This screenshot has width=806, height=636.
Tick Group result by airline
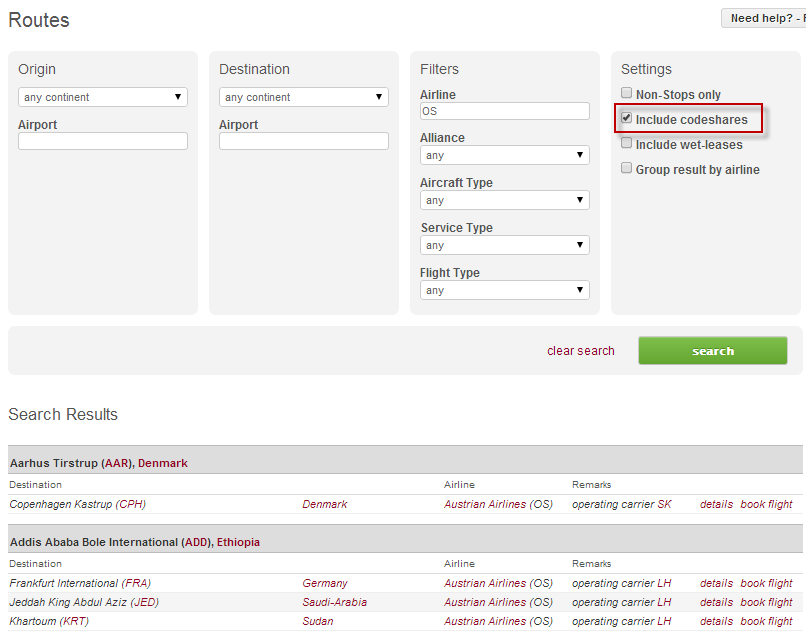point(627,169)
